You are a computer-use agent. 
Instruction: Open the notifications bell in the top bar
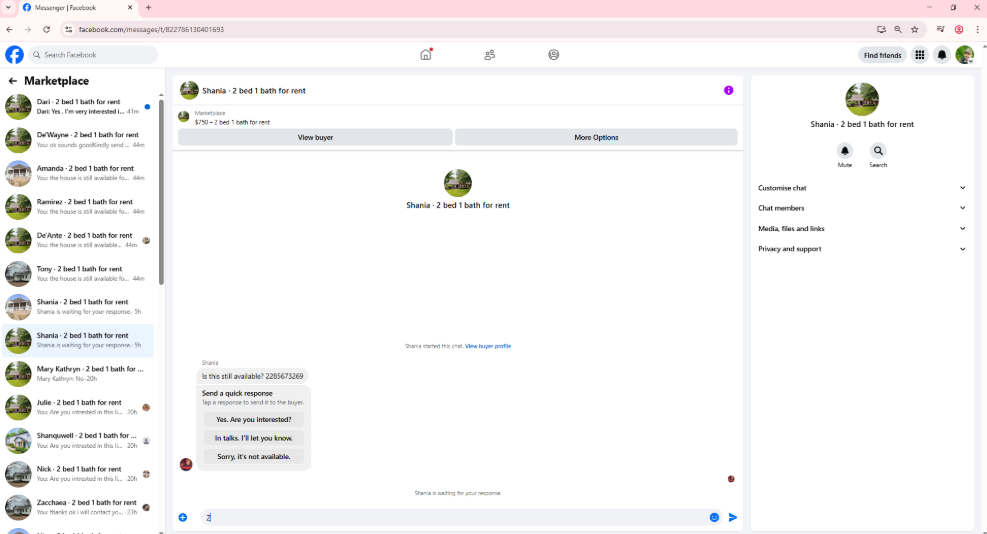tap(942, 55)
